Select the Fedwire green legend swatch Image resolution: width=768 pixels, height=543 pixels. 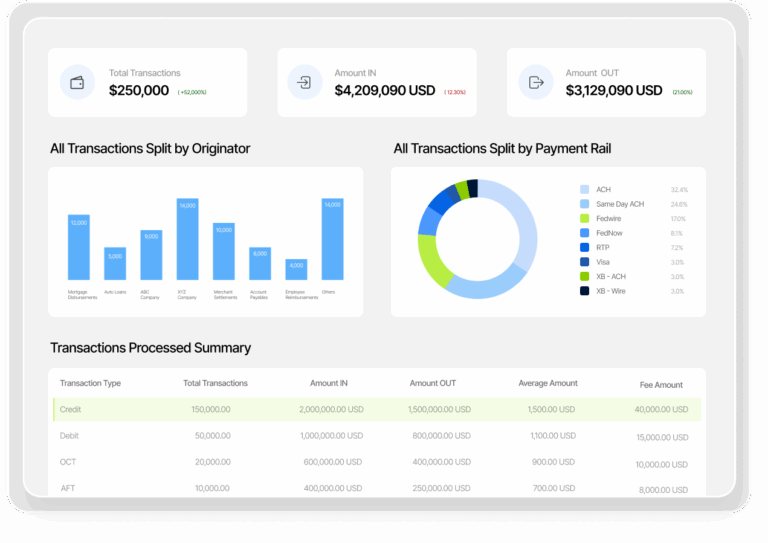(x=584, y=218)
